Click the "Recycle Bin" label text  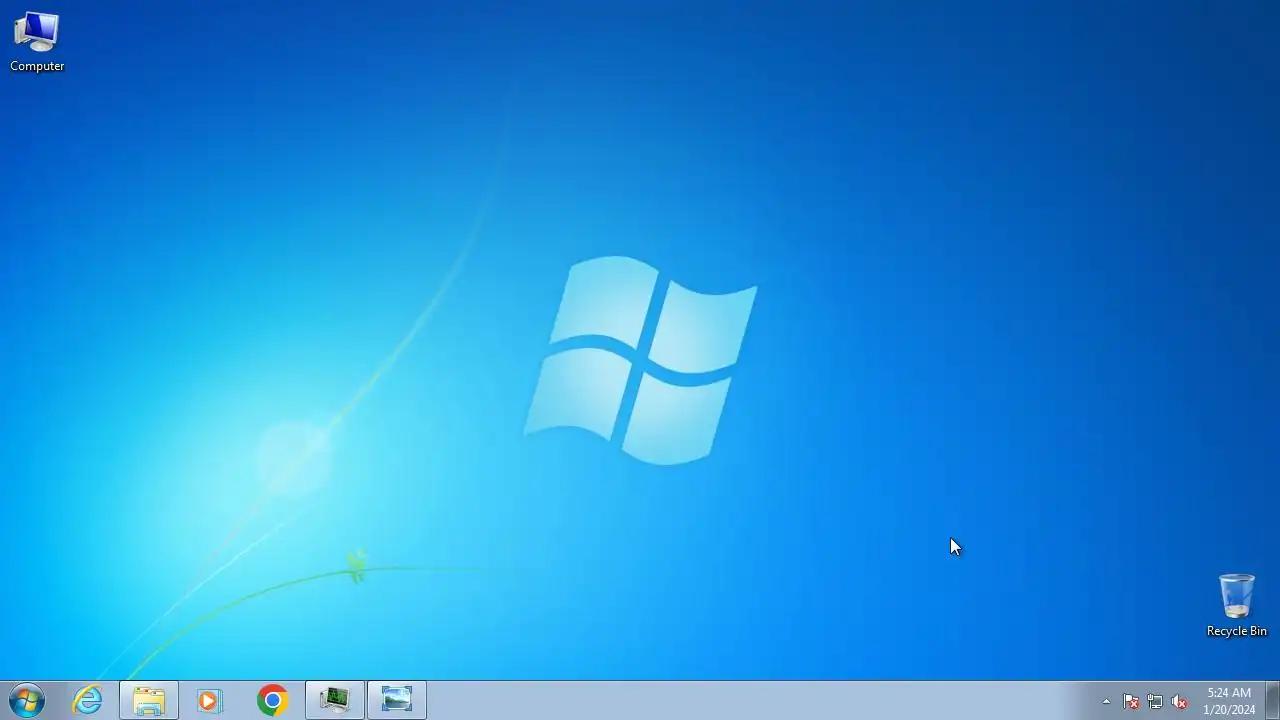click(x=1236, y=631)
